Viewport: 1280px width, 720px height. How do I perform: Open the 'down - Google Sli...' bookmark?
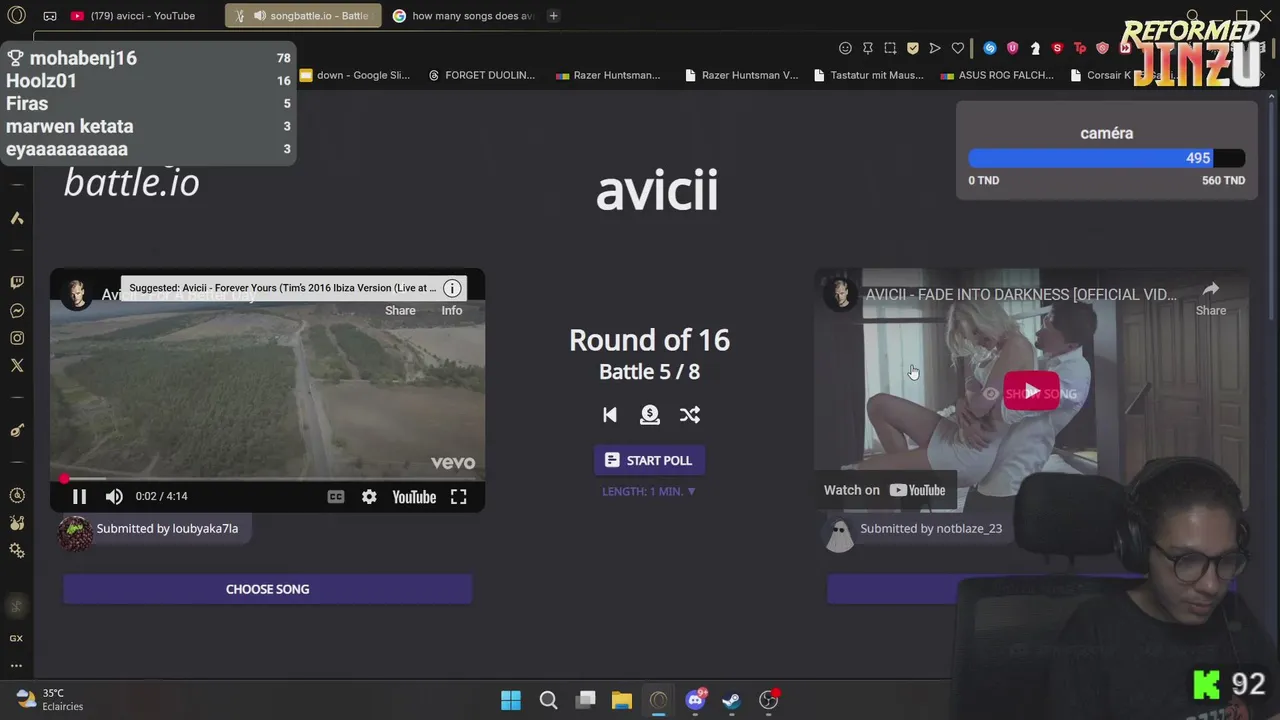(x=355, y=75)
